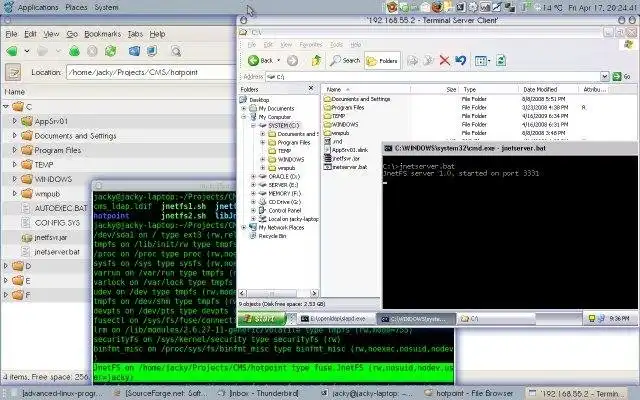Click Copy To icon in Explorer toolbar
The width and height of the screenshot is (640, 400).
428,61
